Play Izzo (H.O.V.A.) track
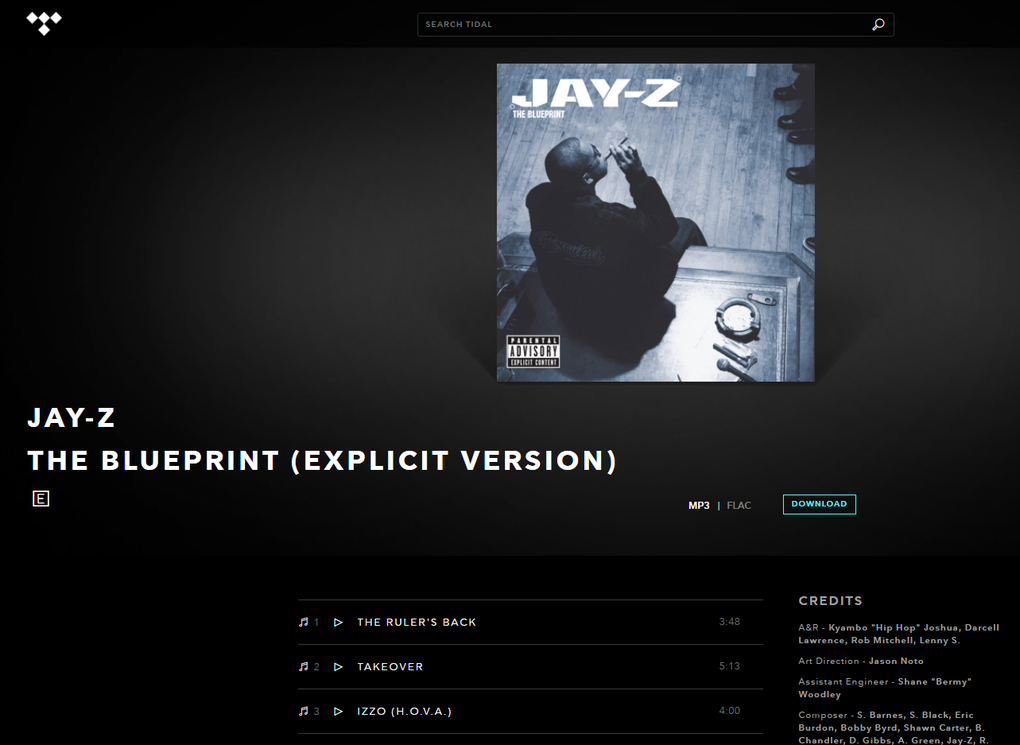 tap(338, 711)
